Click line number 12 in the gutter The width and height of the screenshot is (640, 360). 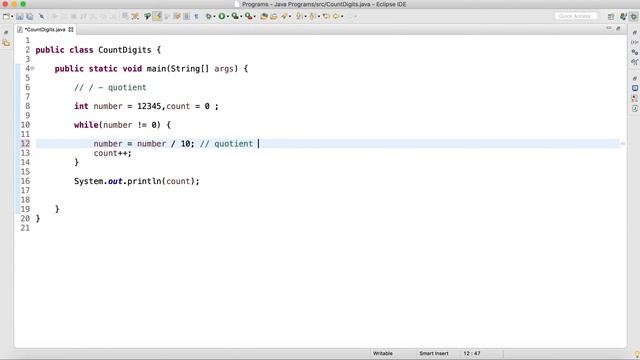(x=25, y=143)
